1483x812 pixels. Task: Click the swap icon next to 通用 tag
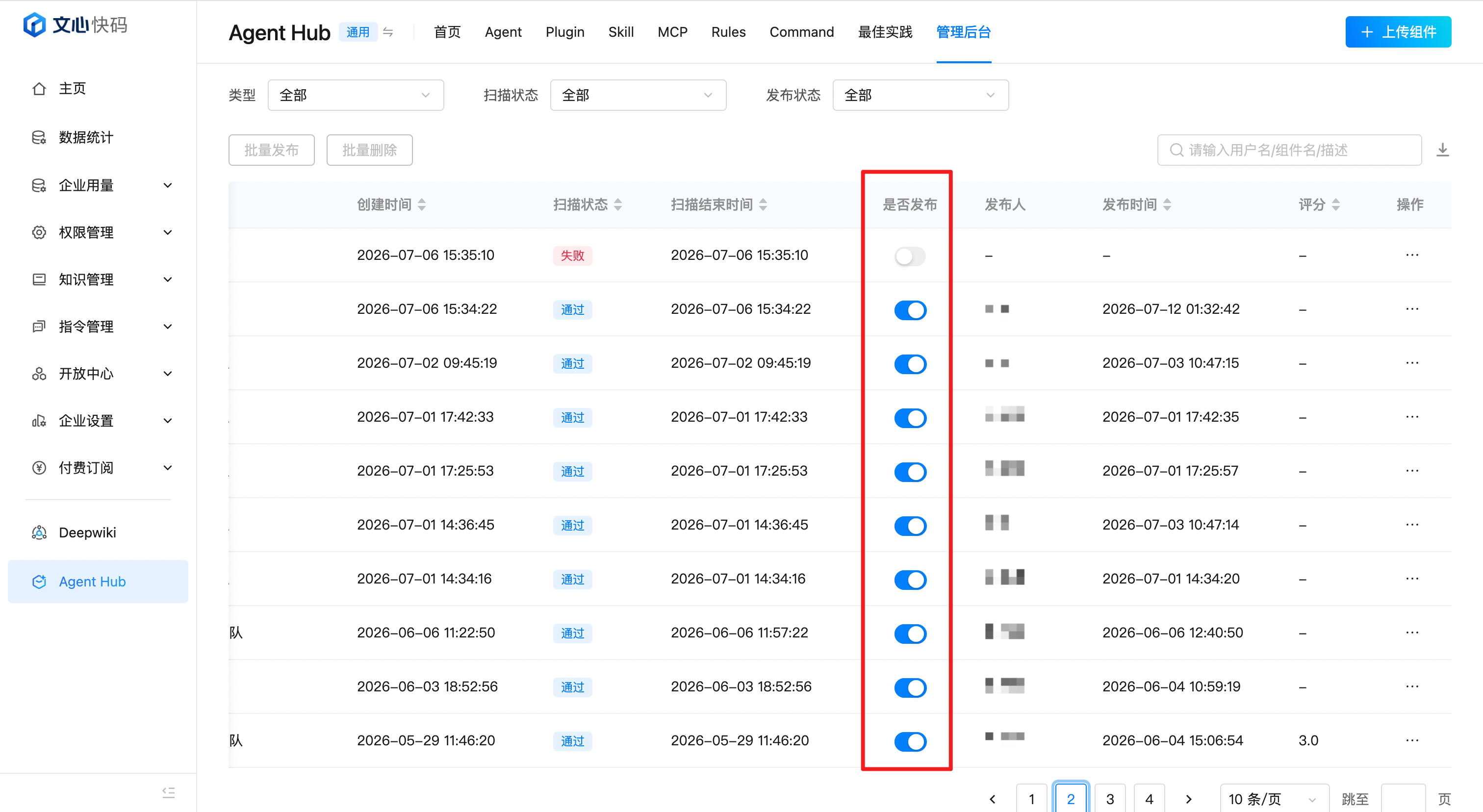point(388,32)
